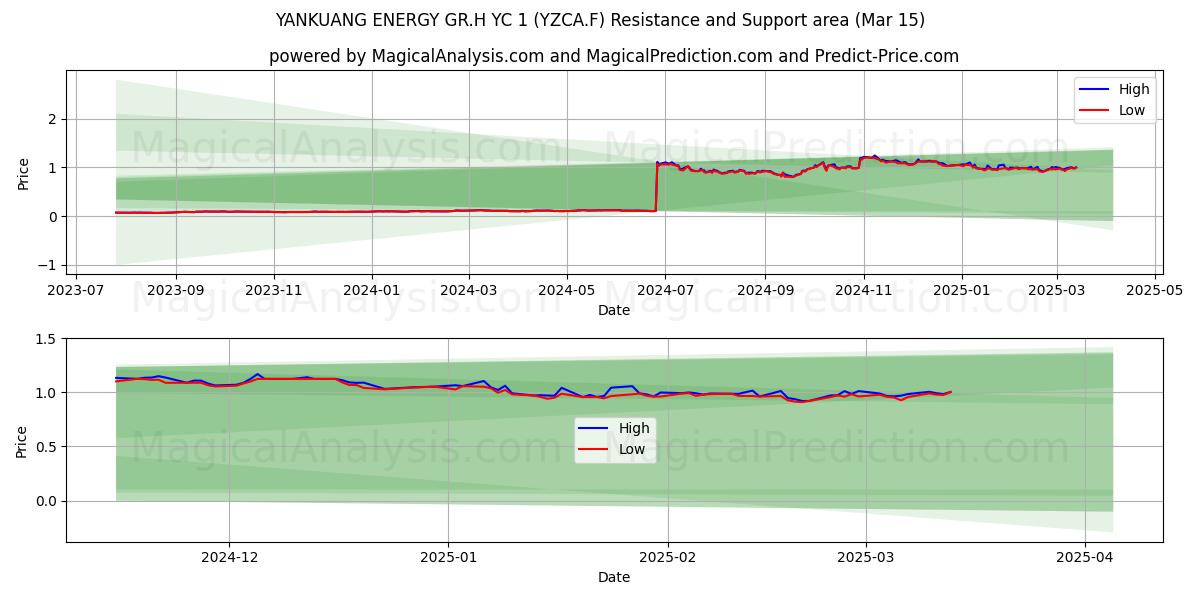
Task: Select the 'High' legend entry in top chart
Action: click(x=1114, y=89)
